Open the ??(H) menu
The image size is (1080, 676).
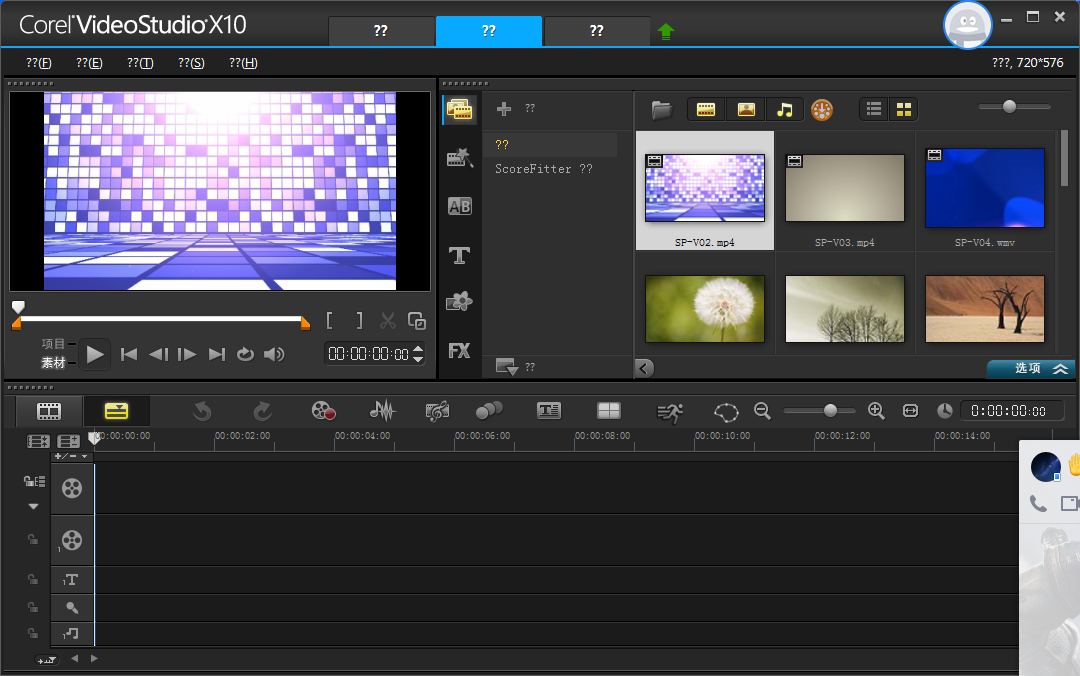tap(243, 63)
